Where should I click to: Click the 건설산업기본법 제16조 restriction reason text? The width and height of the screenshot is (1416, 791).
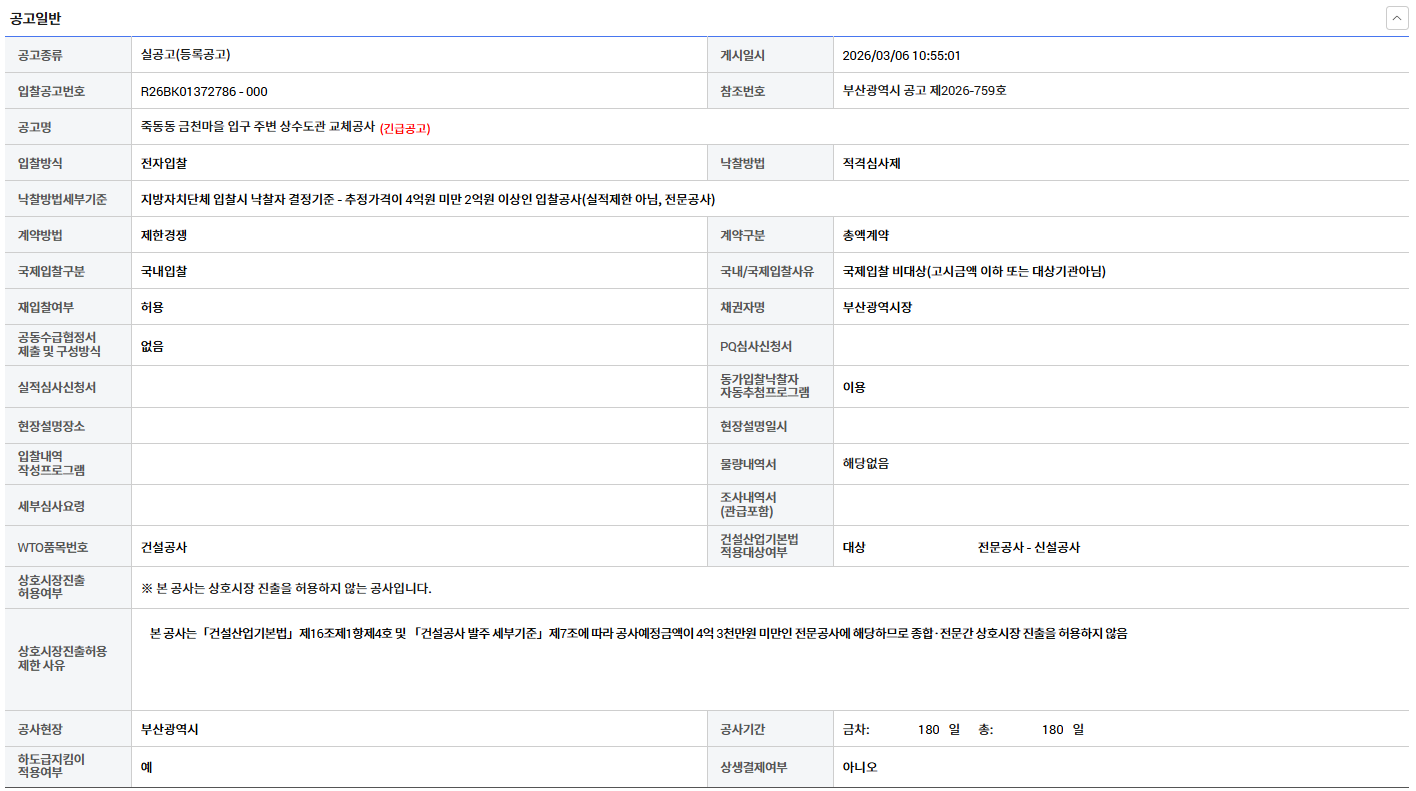[x=638, y=633]
